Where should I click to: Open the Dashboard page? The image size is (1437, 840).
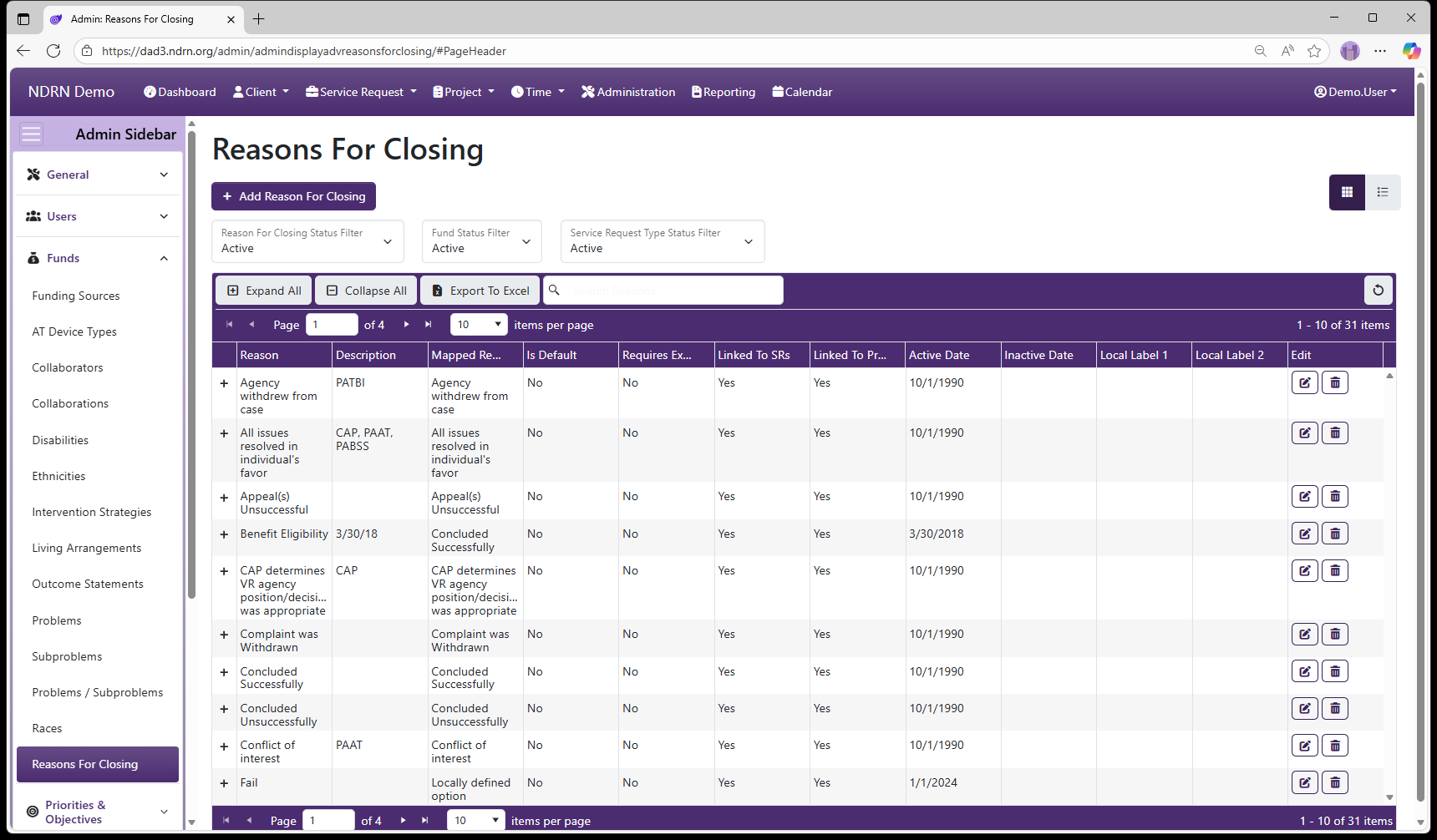pos(180,92)
